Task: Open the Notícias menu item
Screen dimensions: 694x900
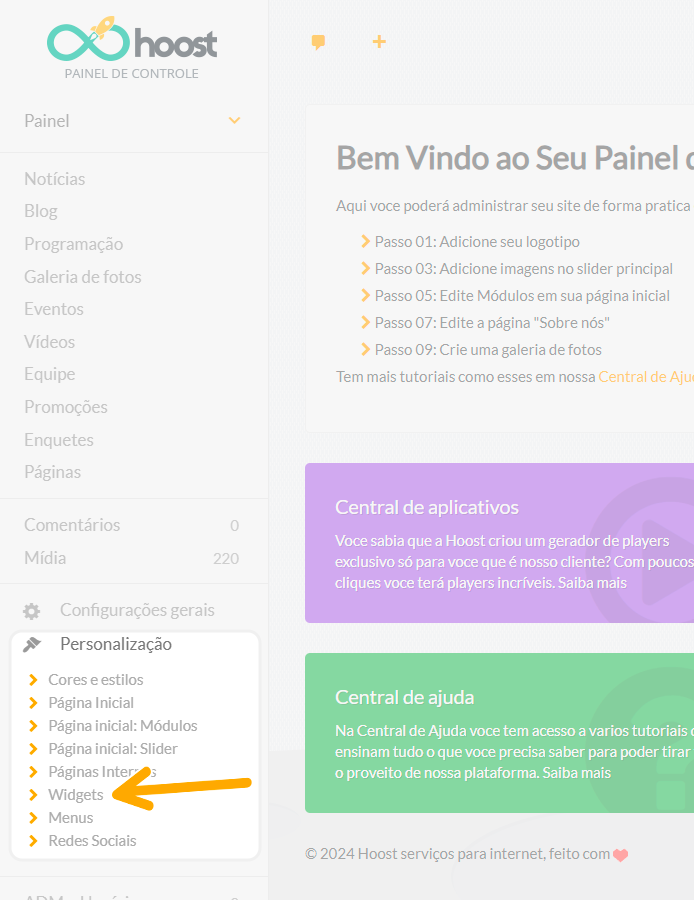Action: [x=55, y=179]
